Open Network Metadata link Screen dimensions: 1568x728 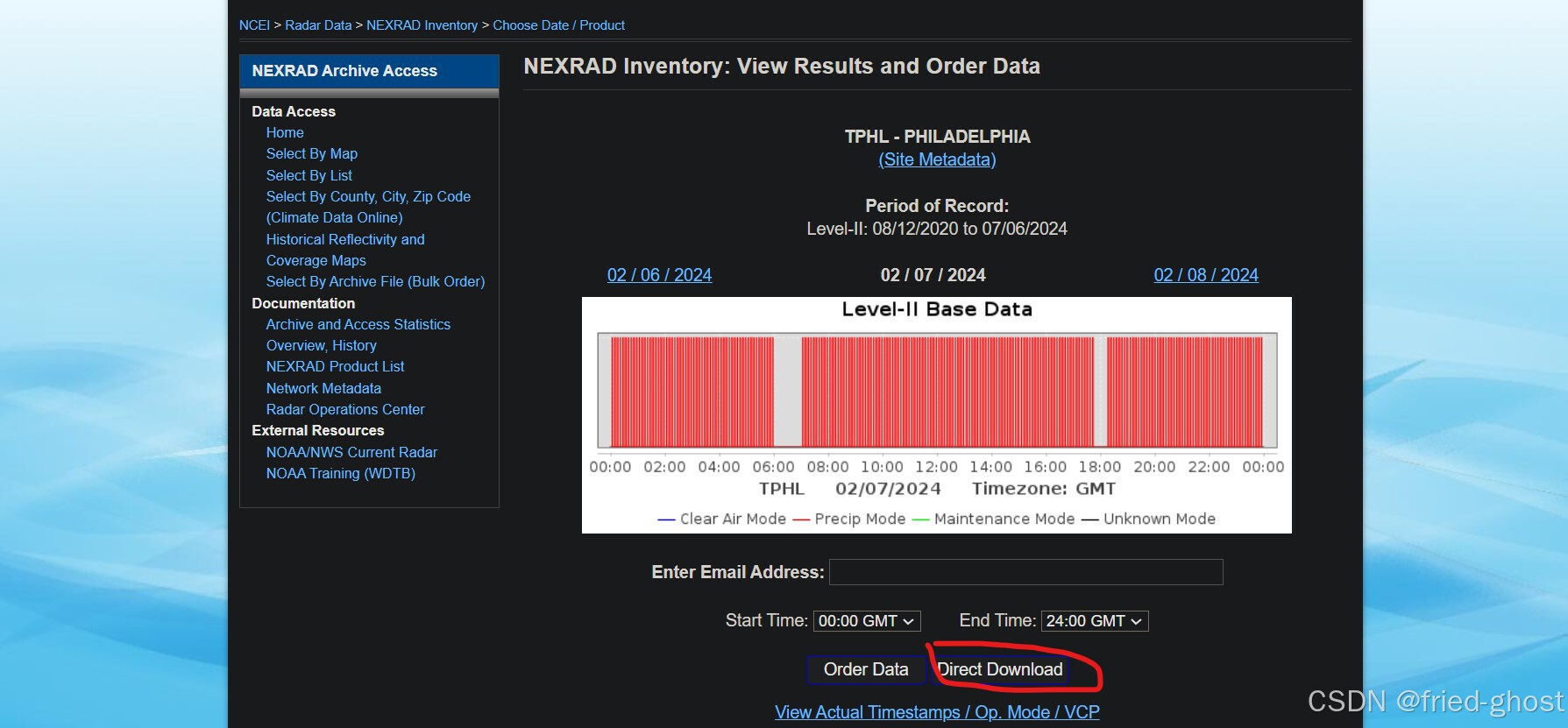pos(323,388)
